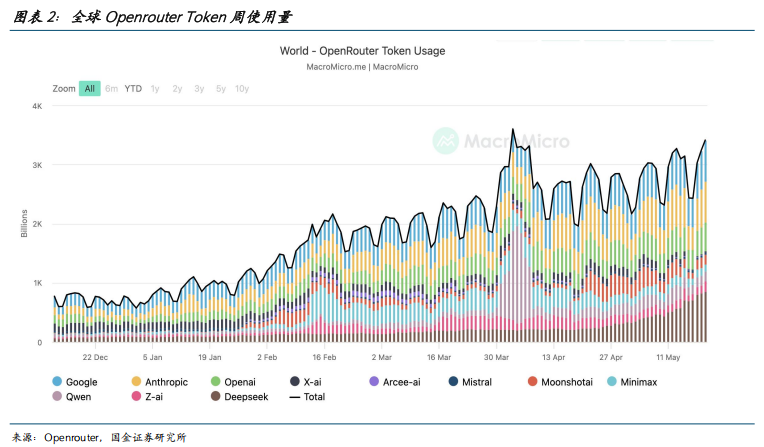The height and width of the screenshot is (447, 764).
Task: Click the 11 May axis label
Action: [668, 357]
